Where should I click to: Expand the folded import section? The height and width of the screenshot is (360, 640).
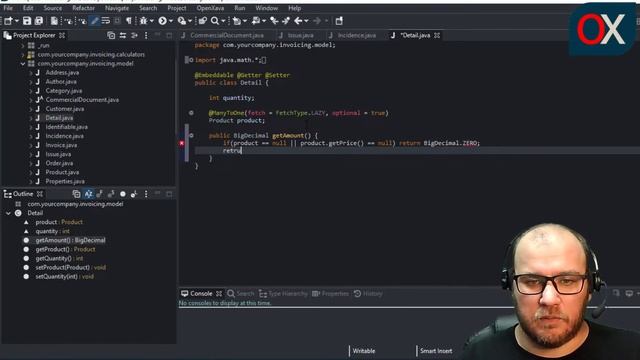pyautogui.click(x=191, y=60)
